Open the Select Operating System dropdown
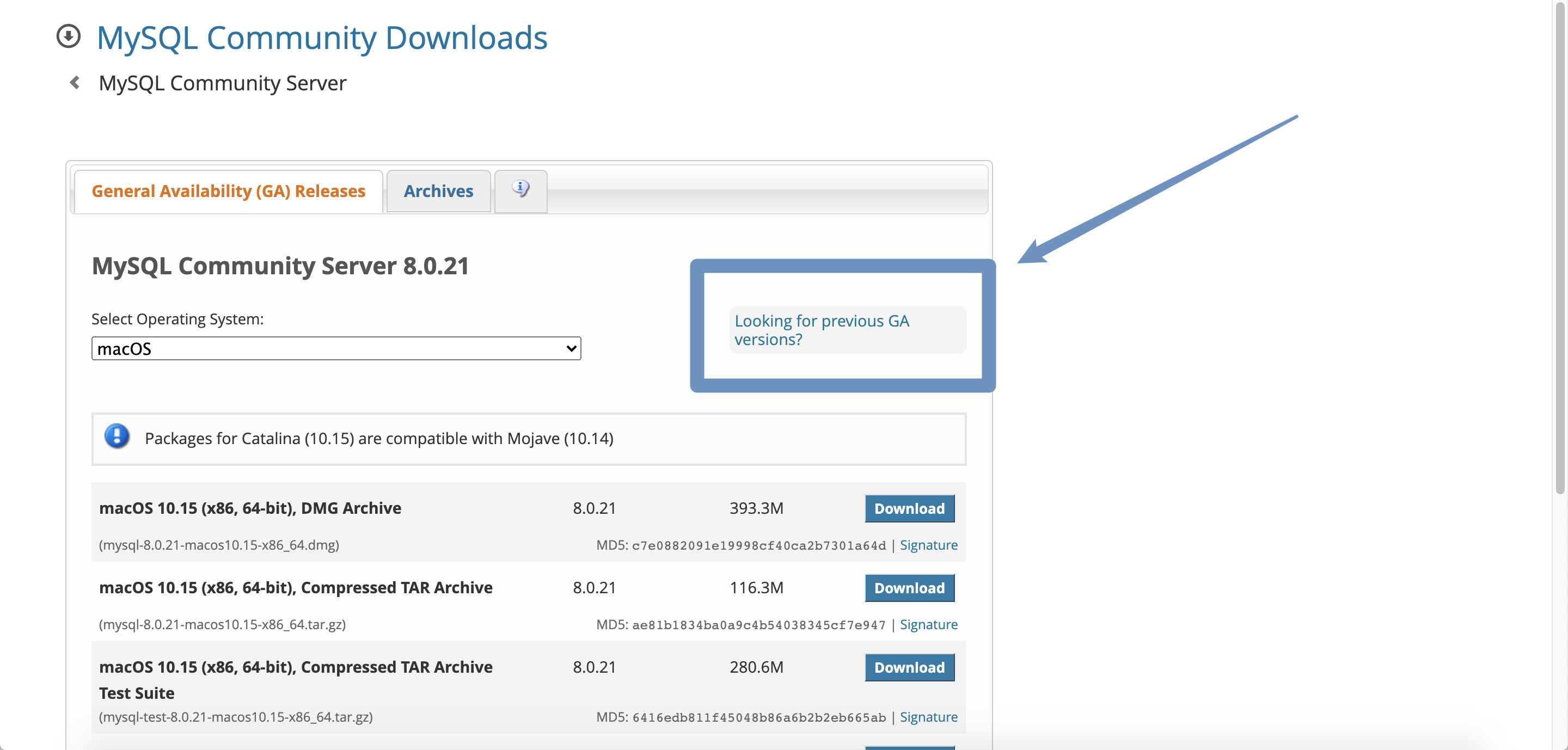The image size is (1568, 750). point(336,348)
